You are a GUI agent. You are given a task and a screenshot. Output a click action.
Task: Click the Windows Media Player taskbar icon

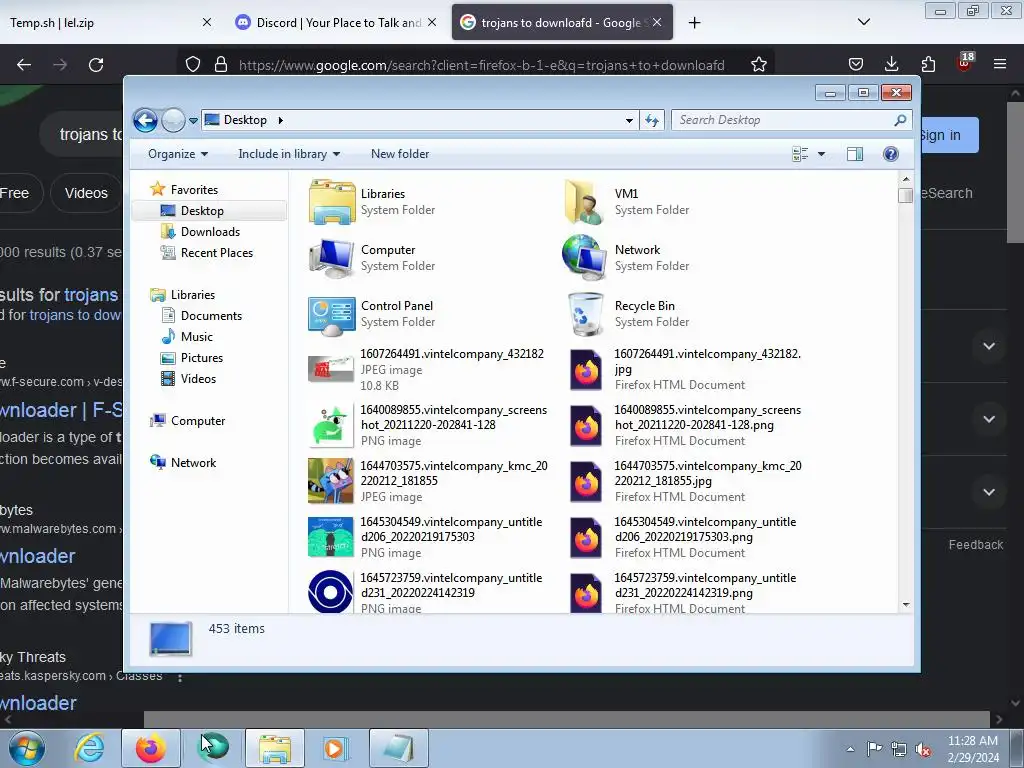(x=335, y=748)
